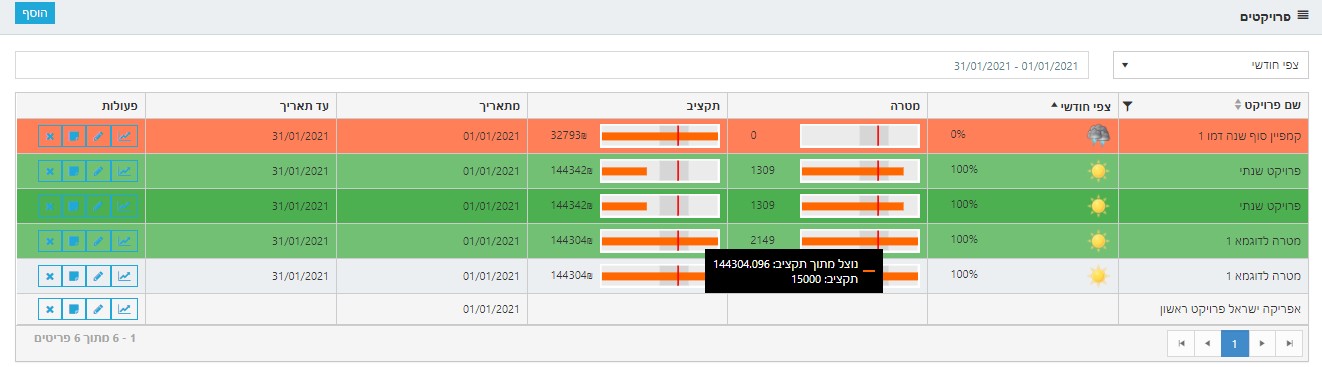Show chart for green מטרה לדוגמא 1 row
The height and width of the screenshot is (367, 1322).
(124, 240)
